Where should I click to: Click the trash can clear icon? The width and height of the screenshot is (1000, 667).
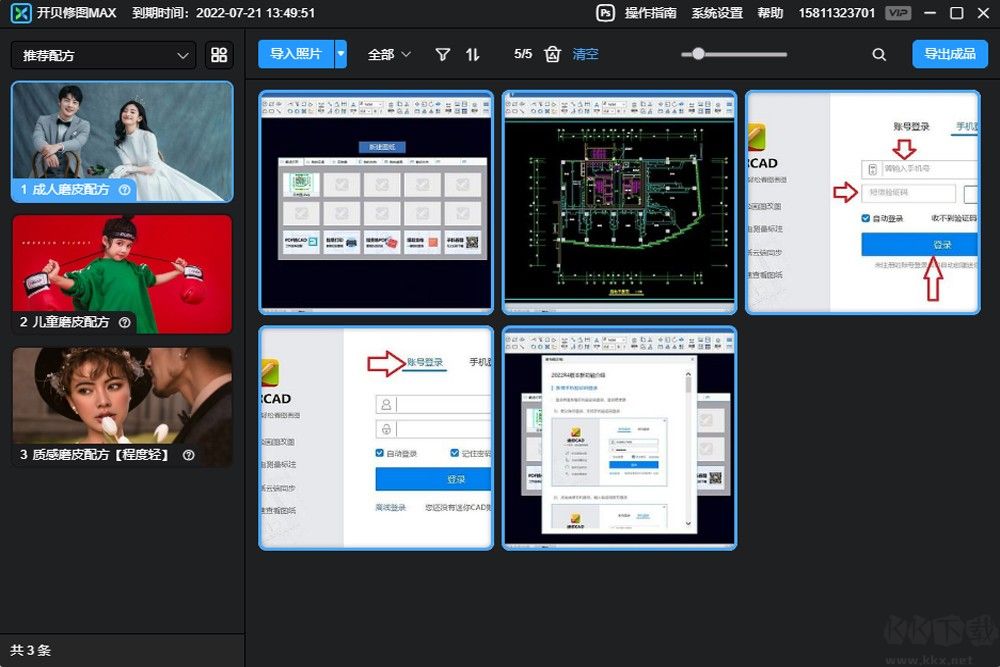(553, 55)
